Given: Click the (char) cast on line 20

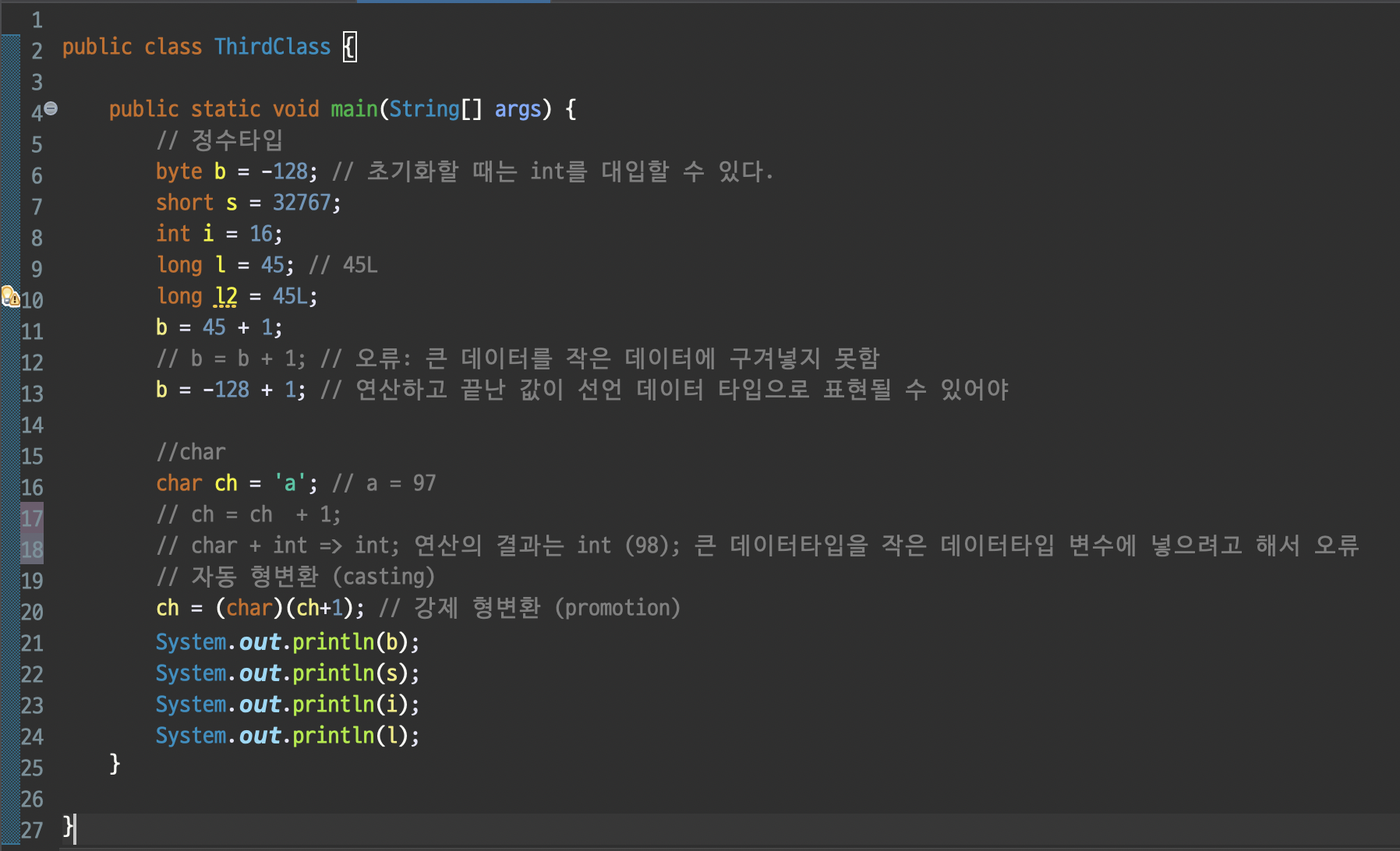Looking at the screenshot, I should [x=249, y=608].
